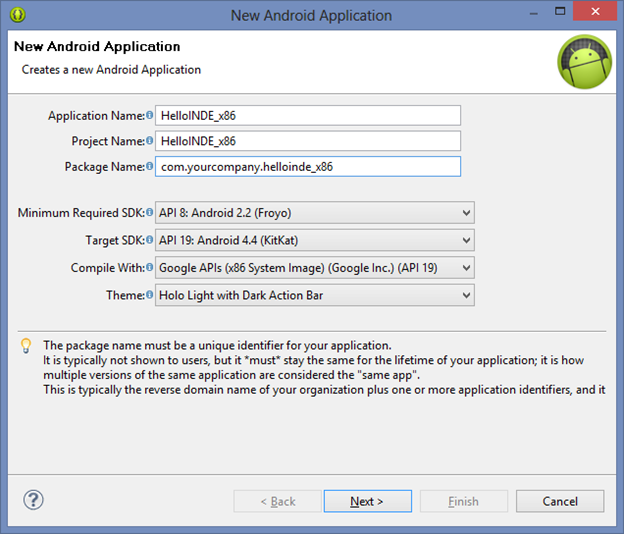Expand the Theme Holo Light dropdown
Screen dimensions: 624x534
(x=314, y=295)
